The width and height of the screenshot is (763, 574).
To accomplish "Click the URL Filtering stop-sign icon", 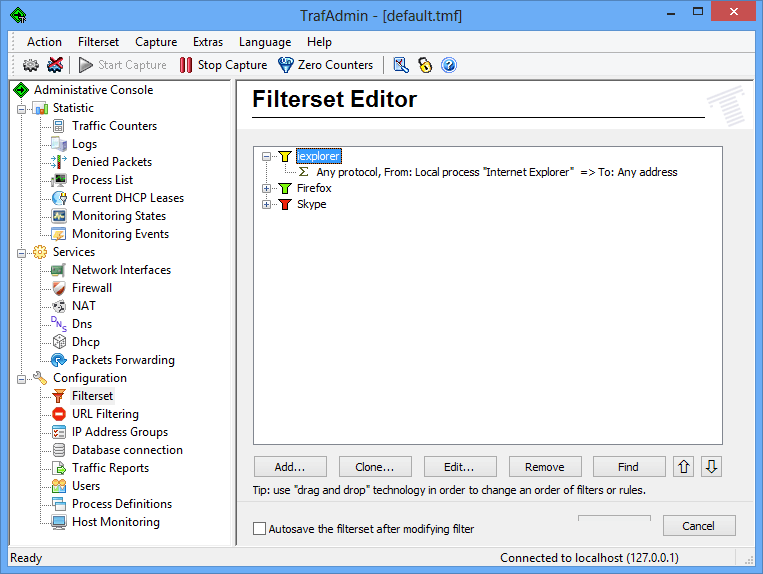I will 59,414.
